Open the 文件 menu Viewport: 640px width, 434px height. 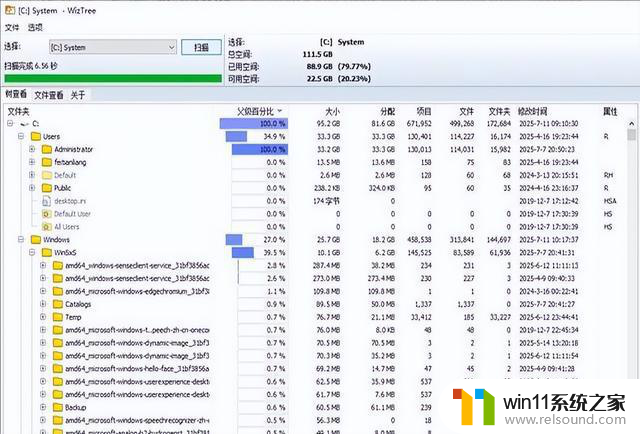(12, 27)
